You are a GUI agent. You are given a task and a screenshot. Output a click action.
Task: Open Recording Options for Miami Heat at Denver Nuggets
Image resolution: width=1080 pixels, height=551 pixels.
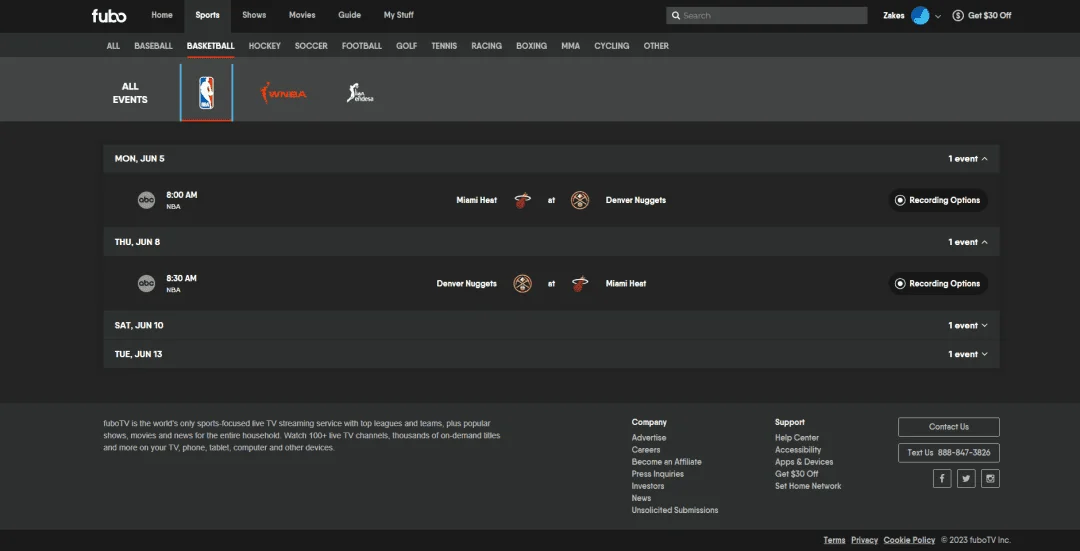click(x=938, y=200)
